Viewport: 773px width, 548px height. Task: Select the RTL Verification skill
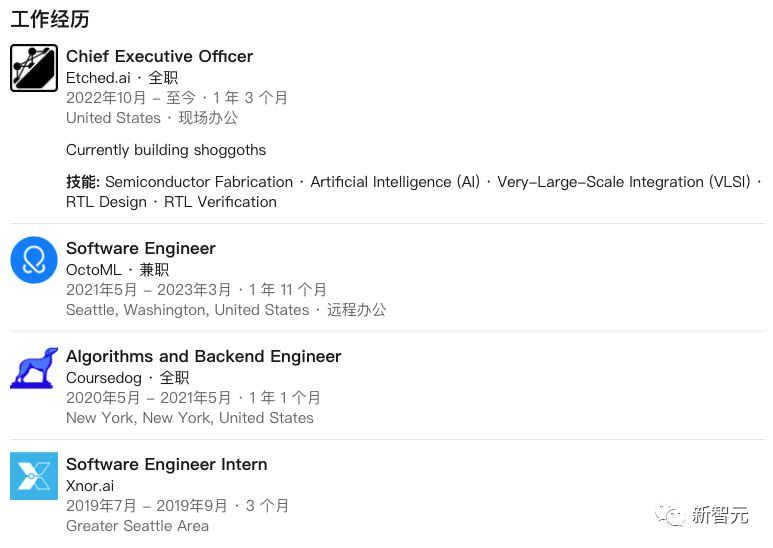(x=220, y=202)
